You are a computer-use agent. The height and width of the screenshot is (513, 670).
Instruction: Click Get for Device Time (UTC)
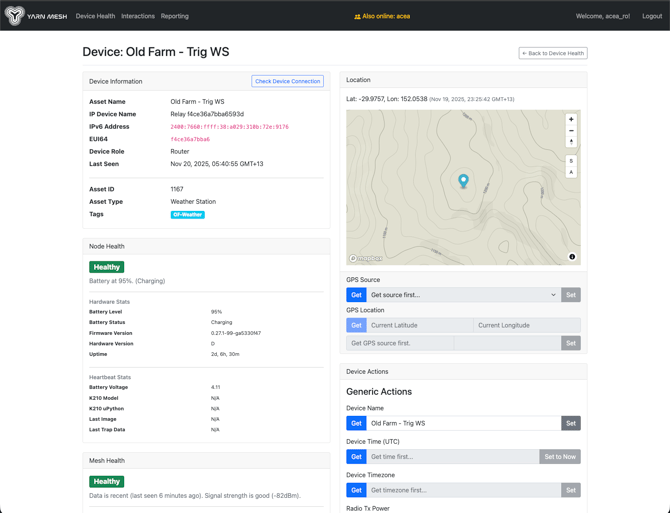click(x=356, y=457)
